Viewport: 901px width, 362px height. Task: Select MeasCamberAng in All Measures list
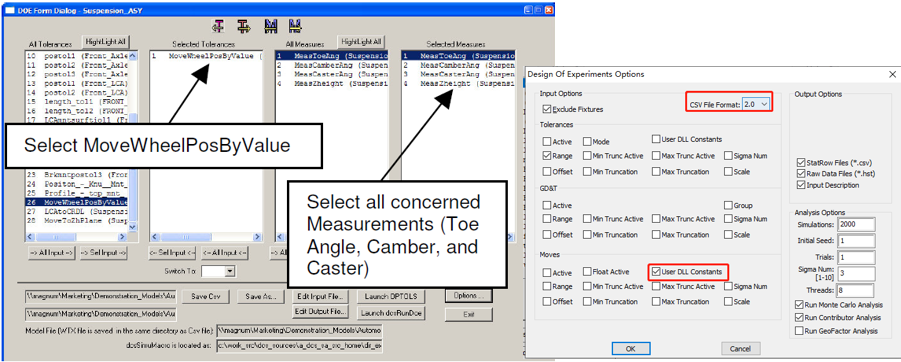(332, 66)
